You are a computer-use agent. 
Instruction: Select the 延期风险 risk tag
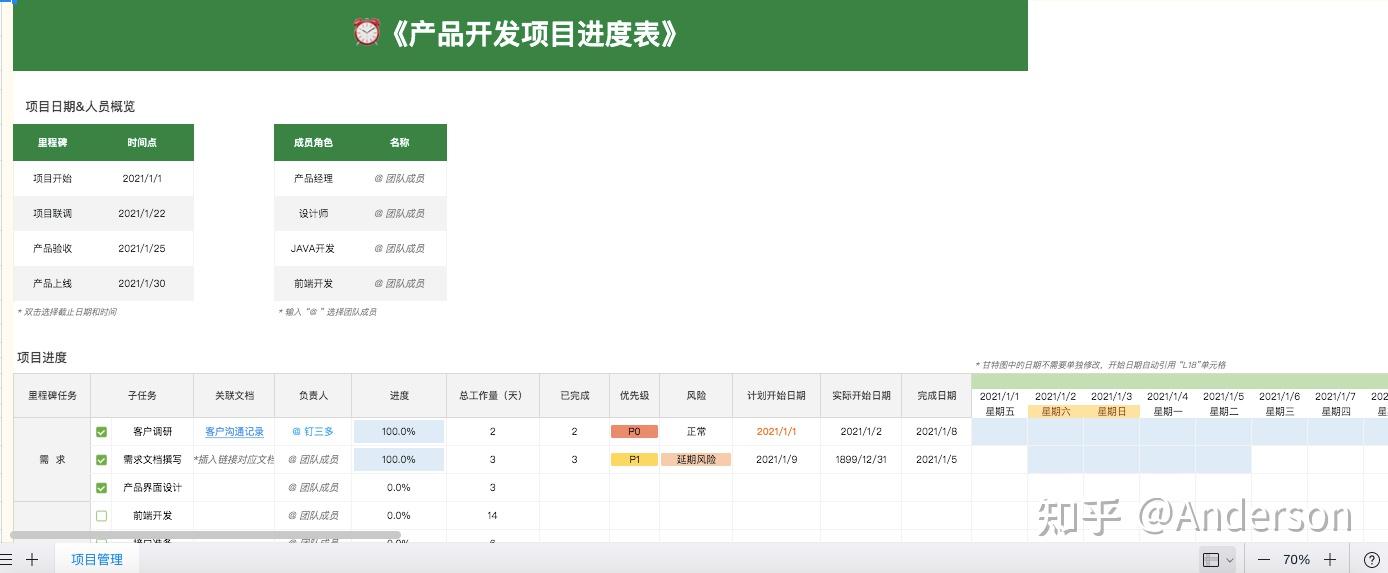tap(696, 460)
